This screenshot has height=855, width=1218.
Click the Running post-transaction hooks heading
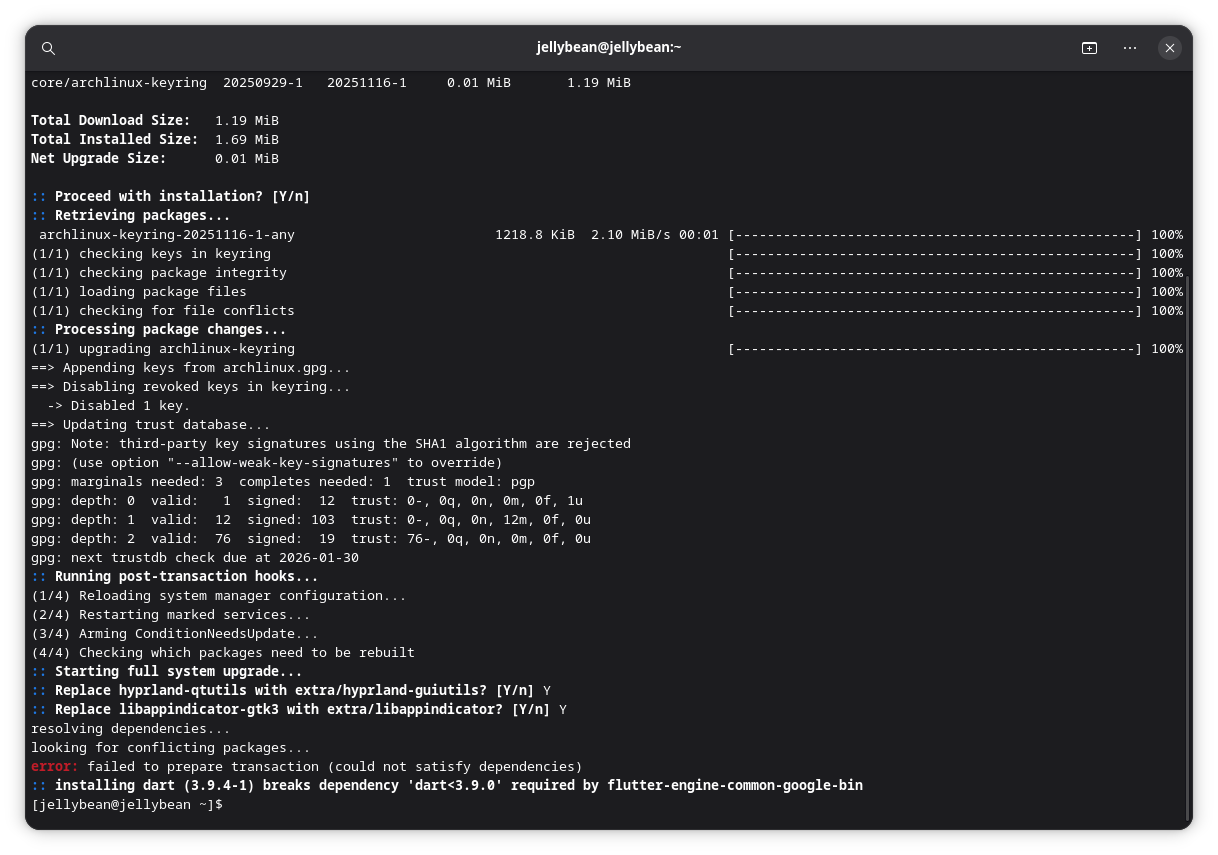tap(175, 576)
